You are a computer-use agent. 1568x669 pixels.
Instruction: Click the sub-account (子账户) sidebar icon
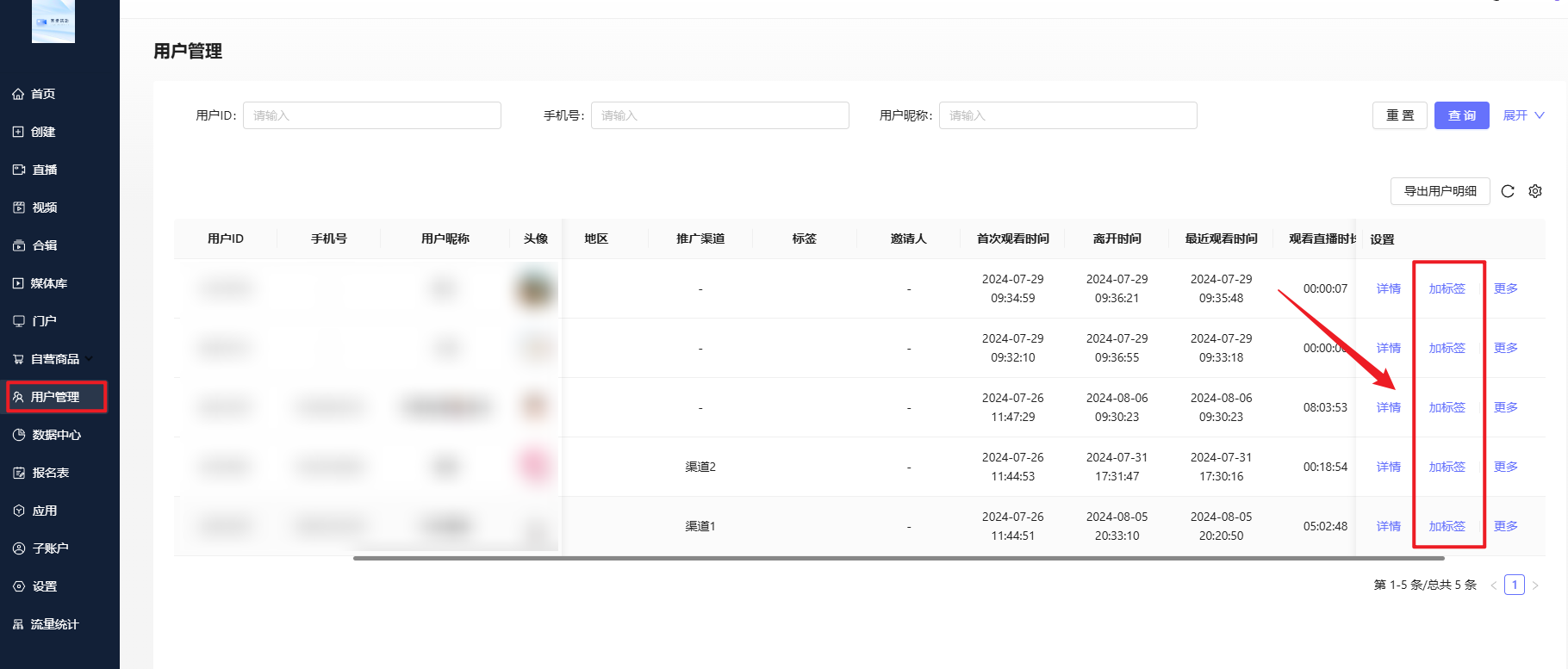coord(18,548)
